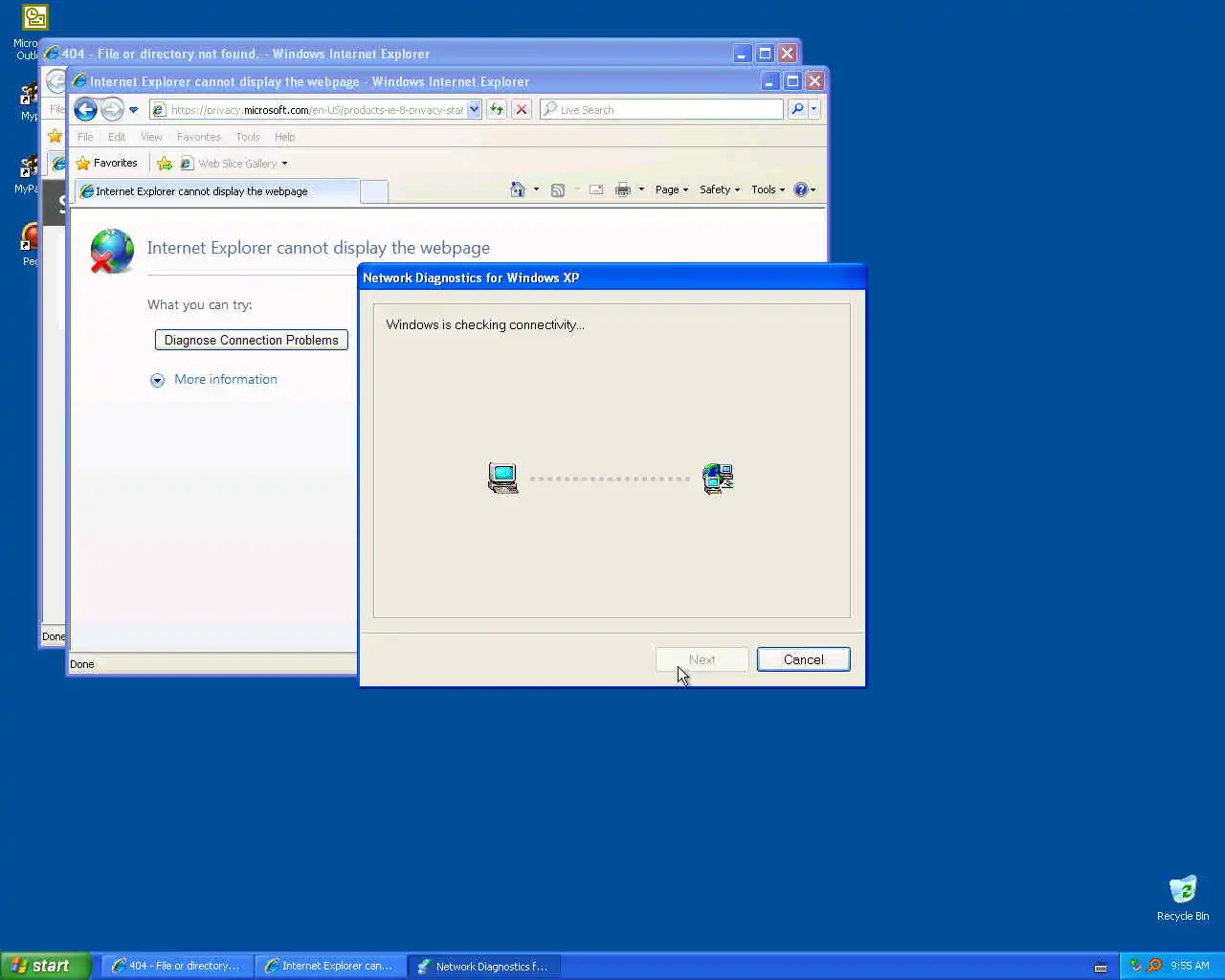Screen dimensions: 1225x980
Task: Click the Network Diagnostics for Windows XP title bar
Action: coord(612,278)
